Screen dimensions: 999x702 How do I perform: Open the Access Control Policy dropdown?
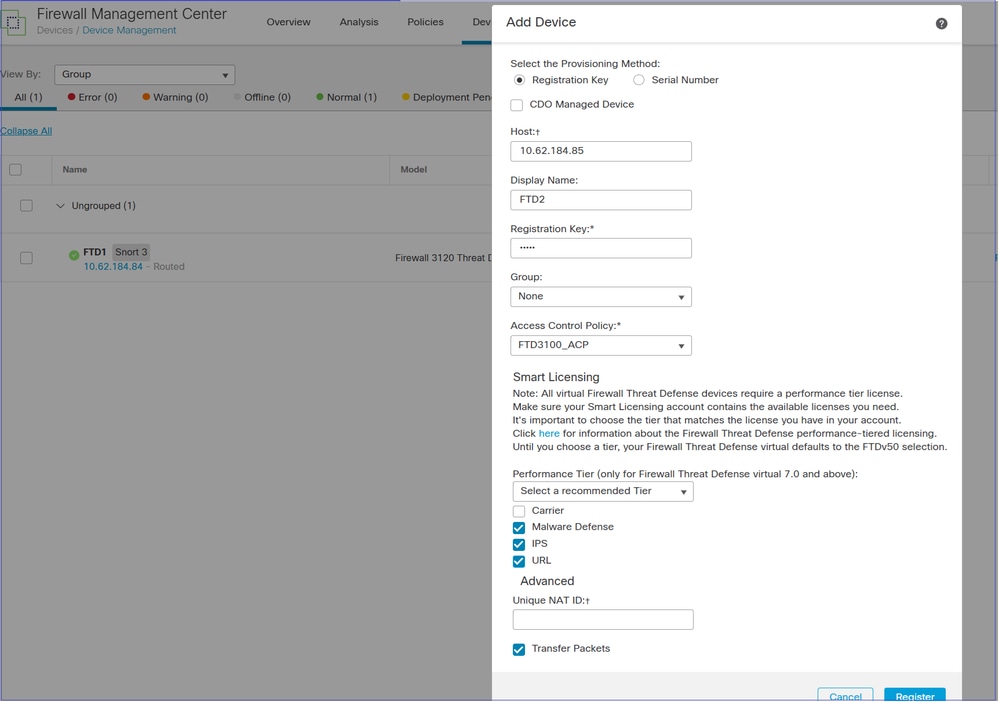[x=601, y=345]
